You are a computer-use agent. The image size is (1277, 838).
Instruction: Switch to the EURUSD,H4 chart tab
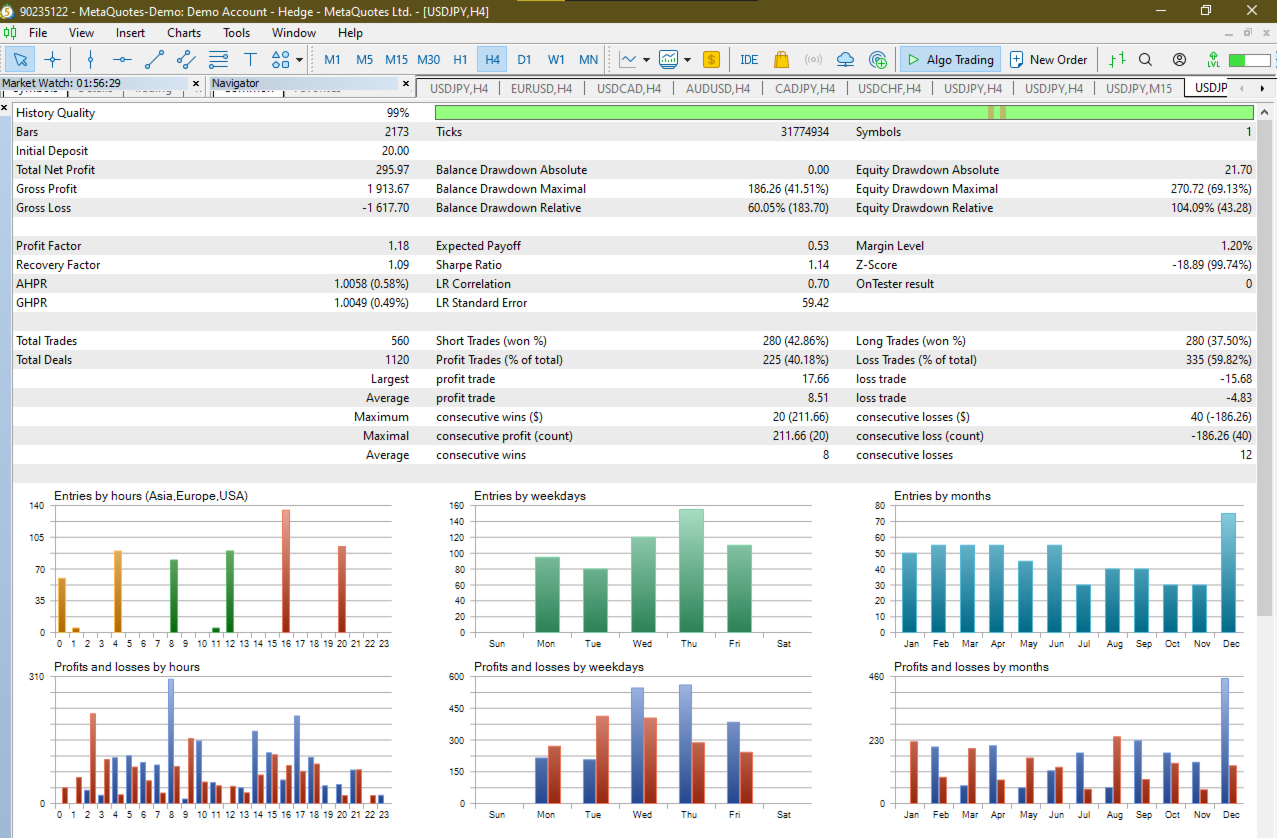pyautogui.click(x=541, y=88)
